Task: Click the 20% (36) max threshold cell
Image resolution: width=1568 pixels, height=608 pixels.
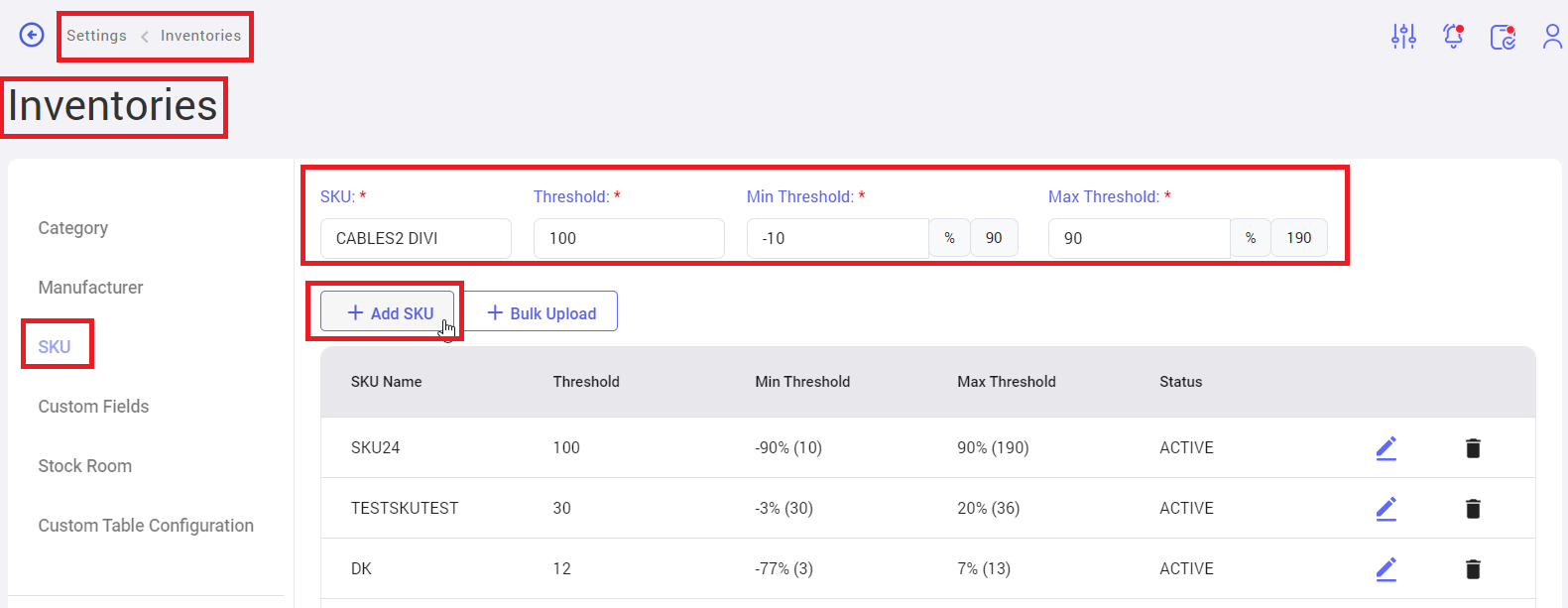Action: (989, 509)
